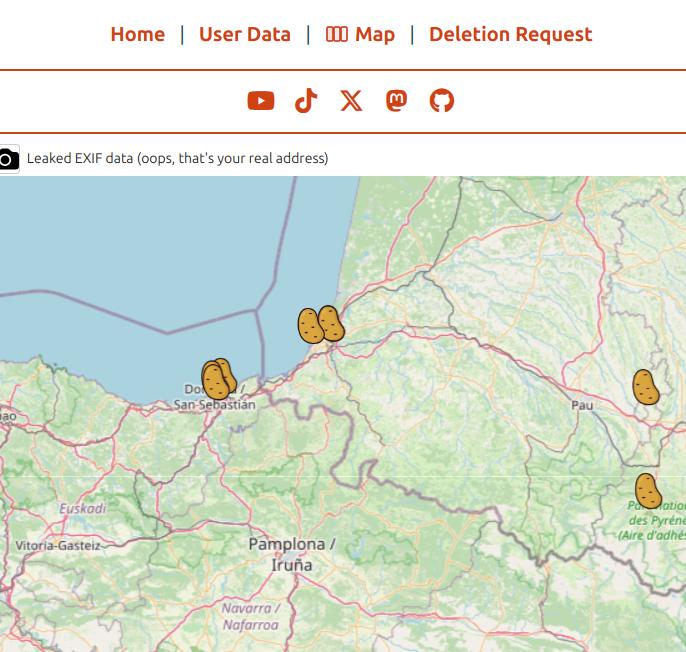The image size is (686, 652).
Task: Visit the GitHub icon link
Action: pyautogui.click(x=441, y=101)
